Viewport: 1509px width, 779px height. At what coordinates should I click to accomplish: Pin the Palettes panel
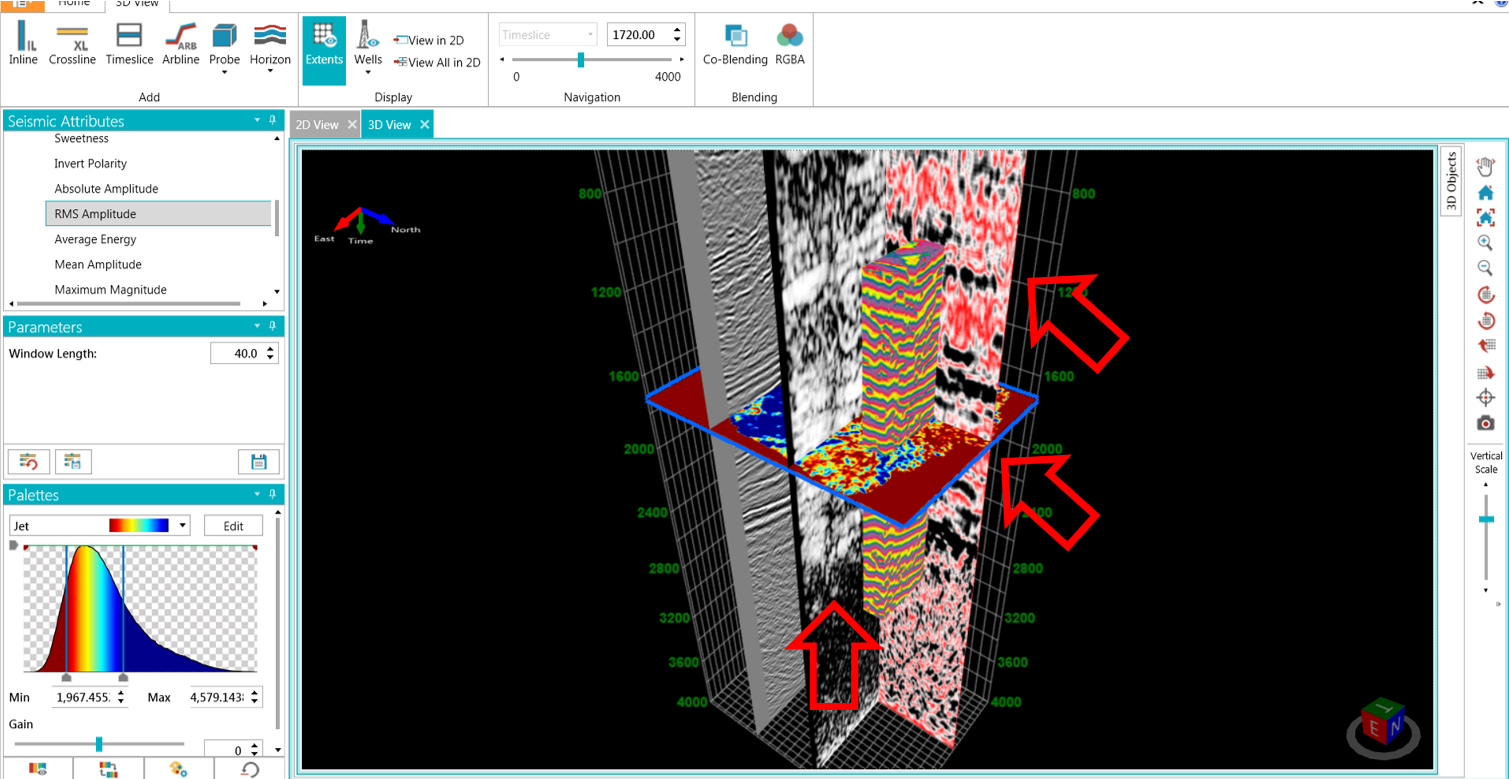(x=272, y=494)
